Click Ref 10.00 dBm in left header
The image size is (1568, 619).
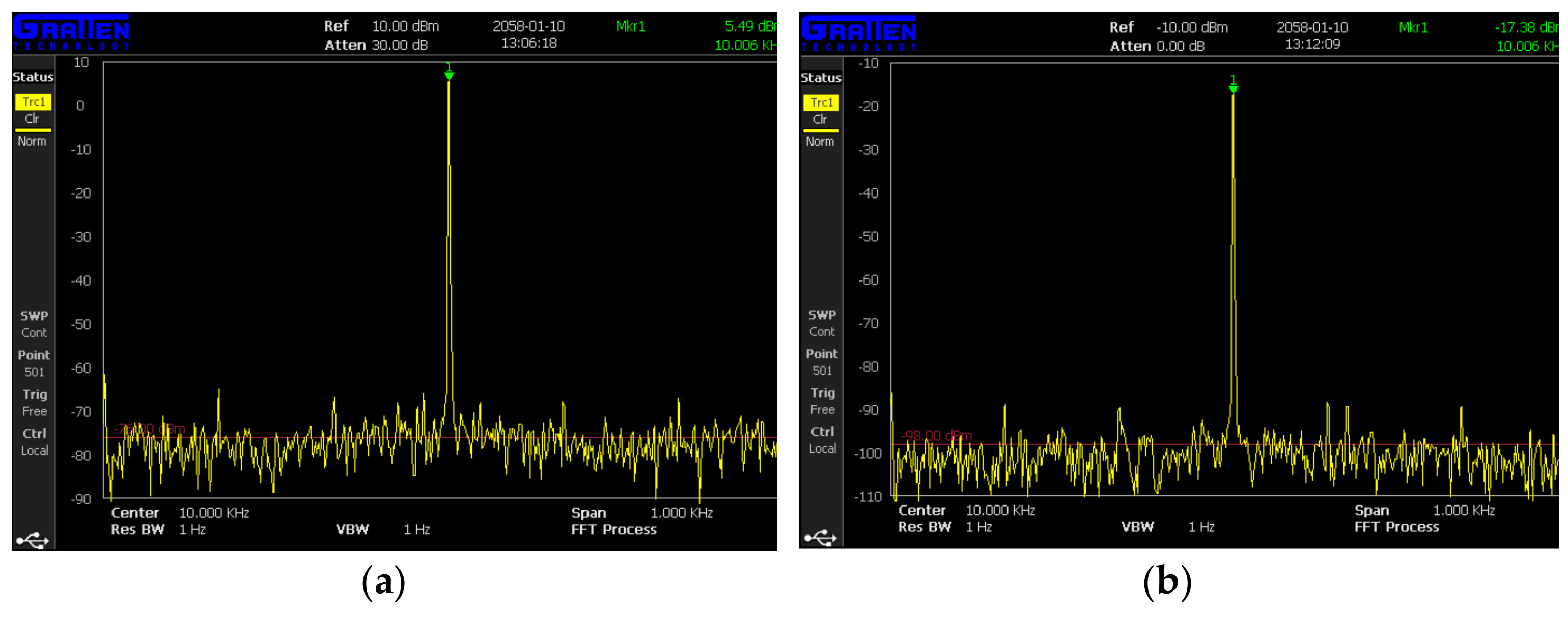[382, 26]
